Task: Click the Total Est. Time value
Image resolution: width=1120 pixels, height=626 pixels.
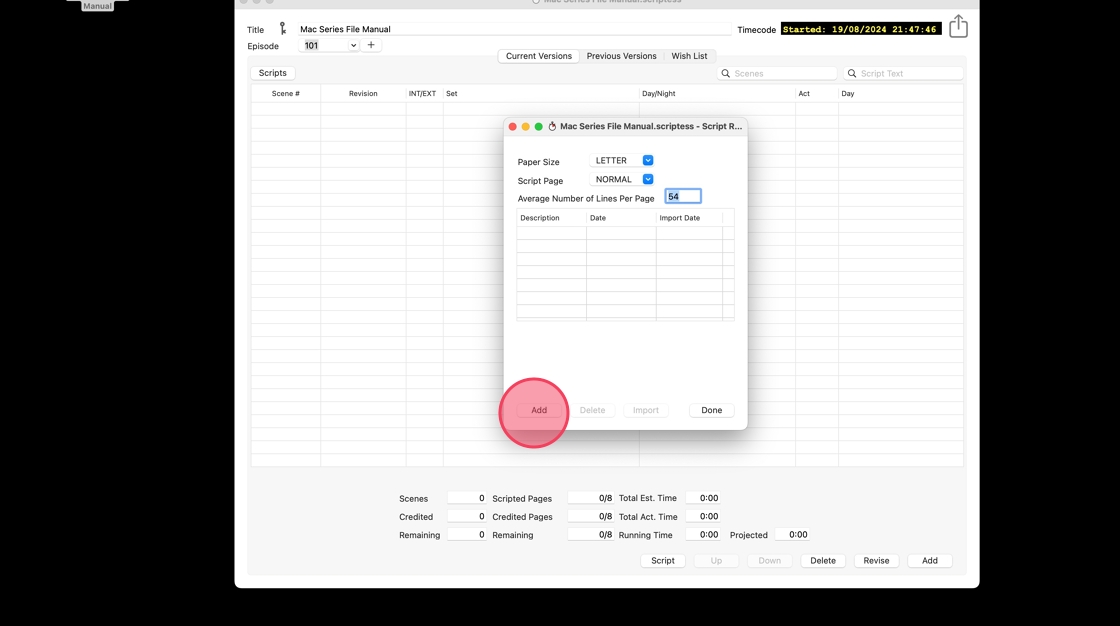Action: [704, 498]
